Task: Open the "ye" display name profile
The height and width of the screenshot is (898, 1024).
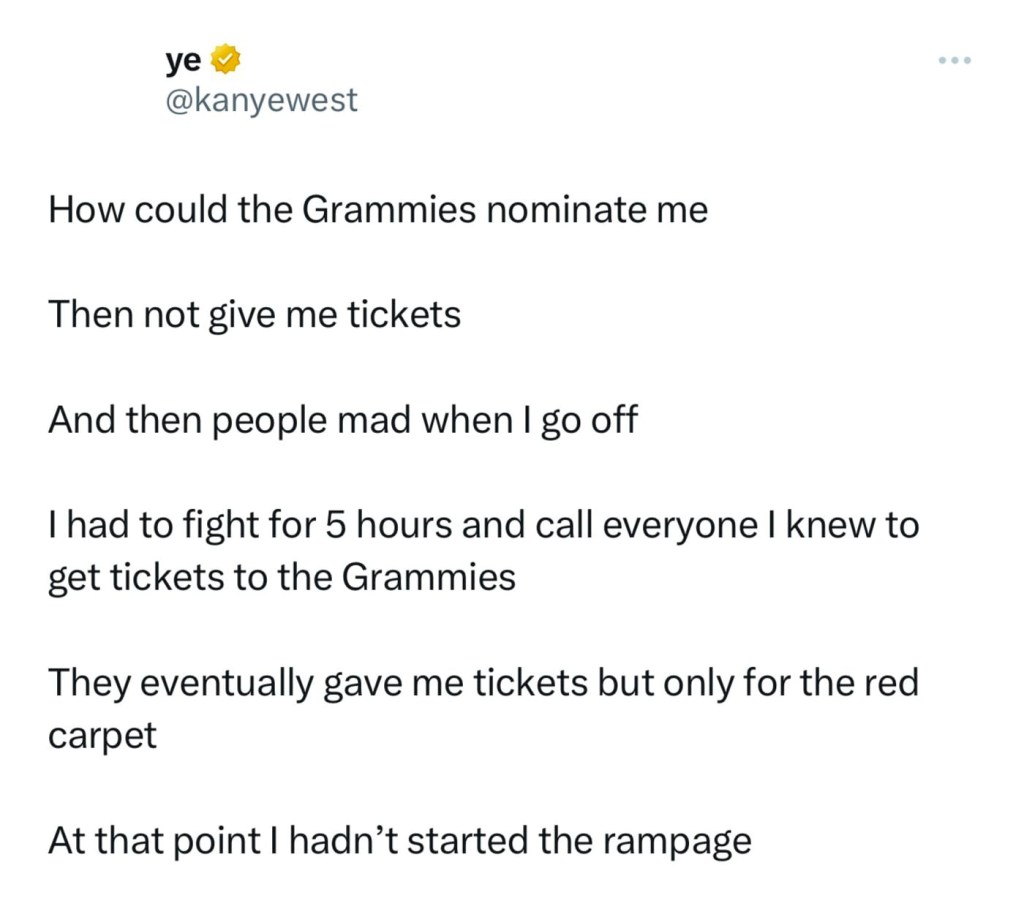Action: [183, 62]
